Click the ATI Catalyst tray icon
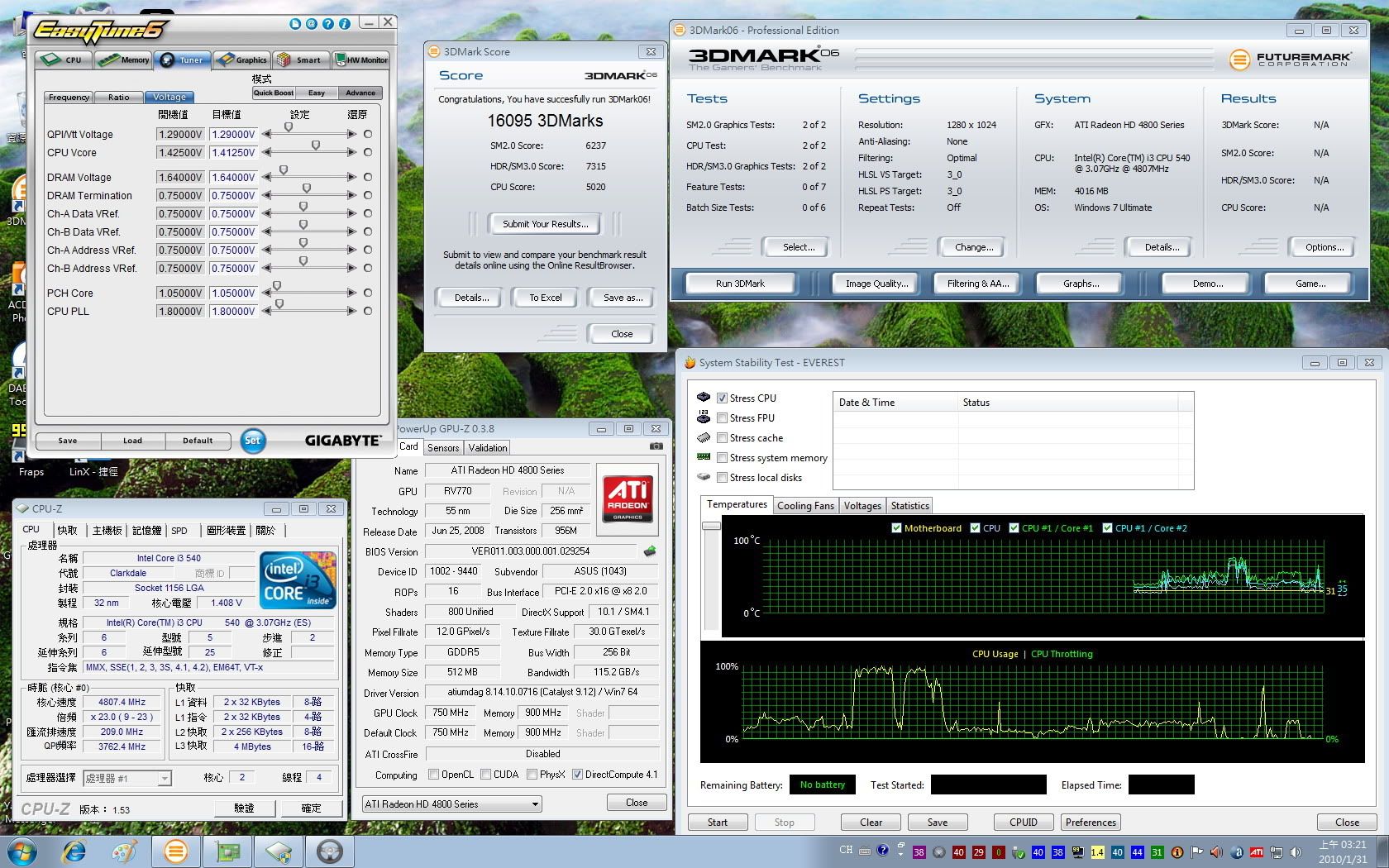 pyautogui.click(x=1256, y=852)
